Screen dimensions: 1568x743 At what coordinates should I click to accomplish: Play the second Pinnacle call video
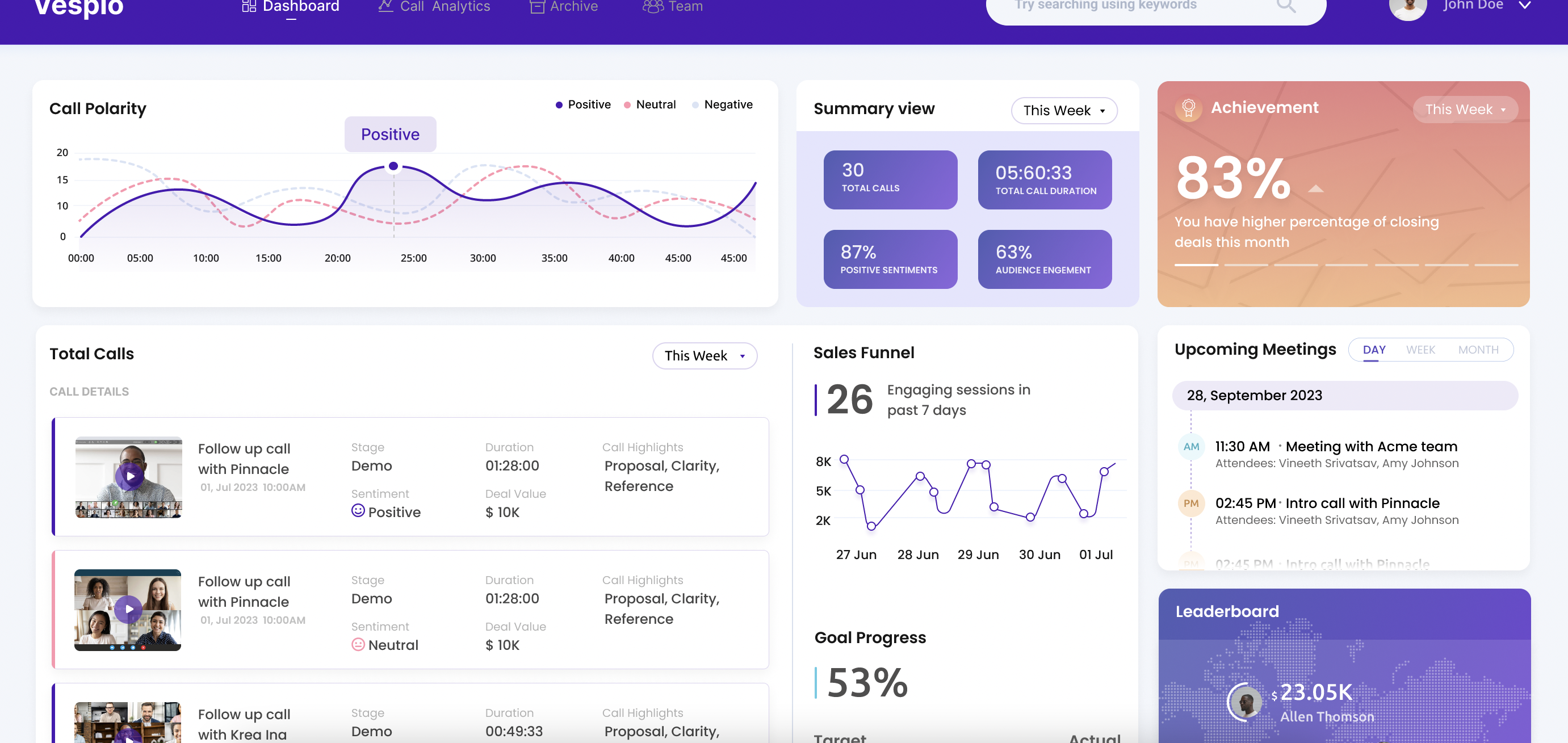coord(128,609)
